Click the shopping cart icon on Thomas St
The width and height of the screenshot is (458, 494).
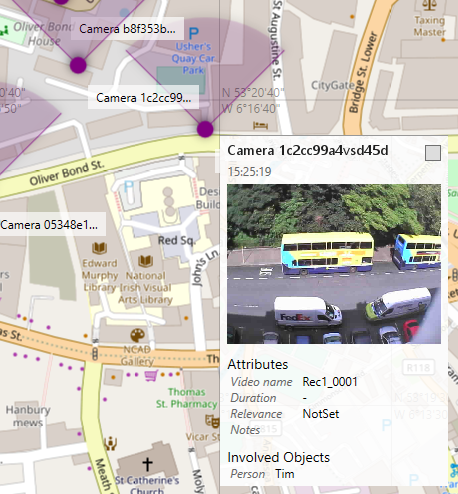click(x=151, y=376)
